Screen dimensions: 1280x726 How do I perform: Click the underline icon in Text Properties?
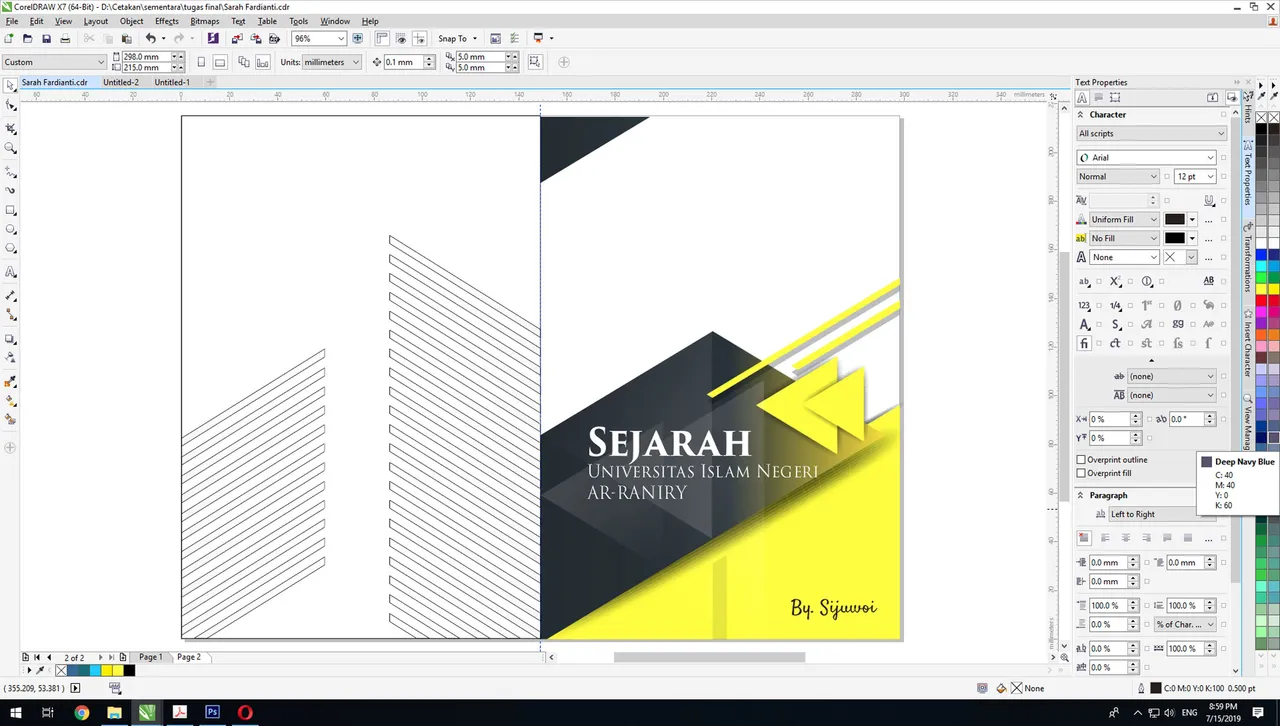[1209, 202]
